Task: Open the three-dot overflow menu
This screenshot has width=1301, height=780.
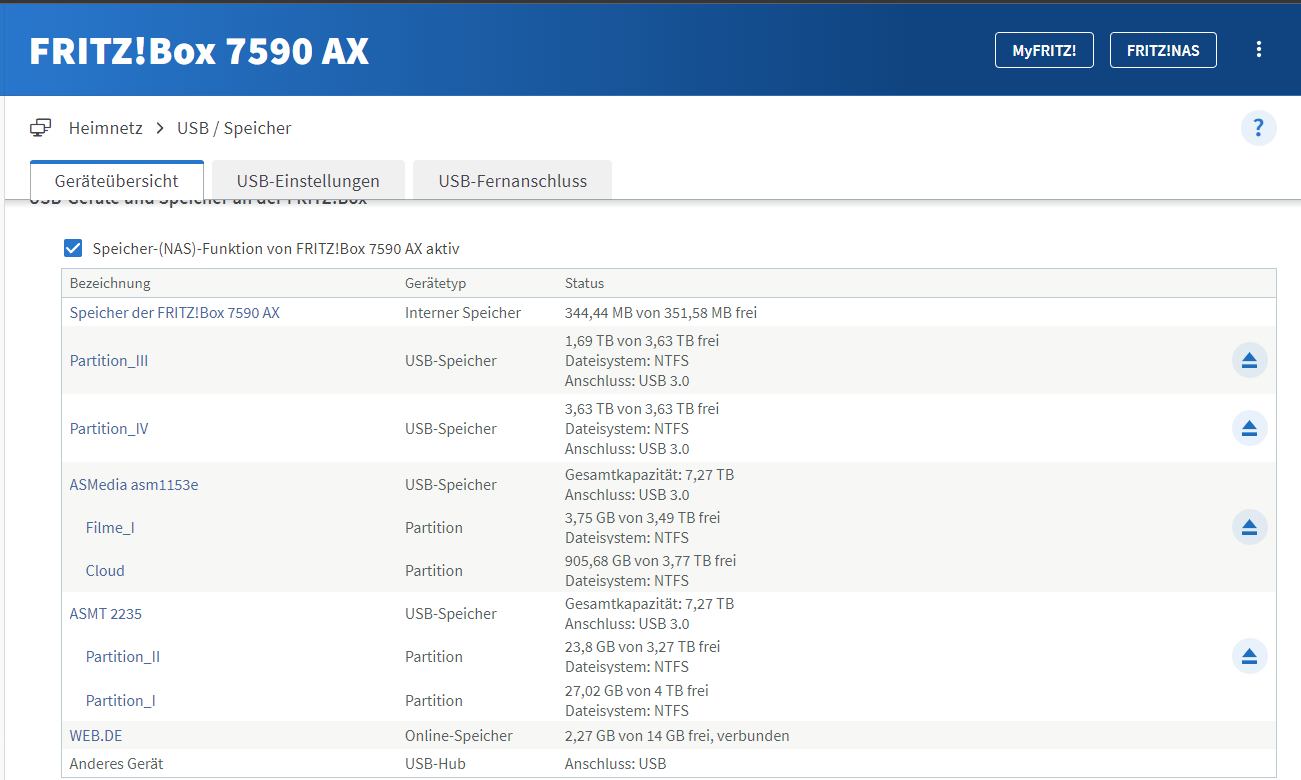Action: tap(1258, 48)
